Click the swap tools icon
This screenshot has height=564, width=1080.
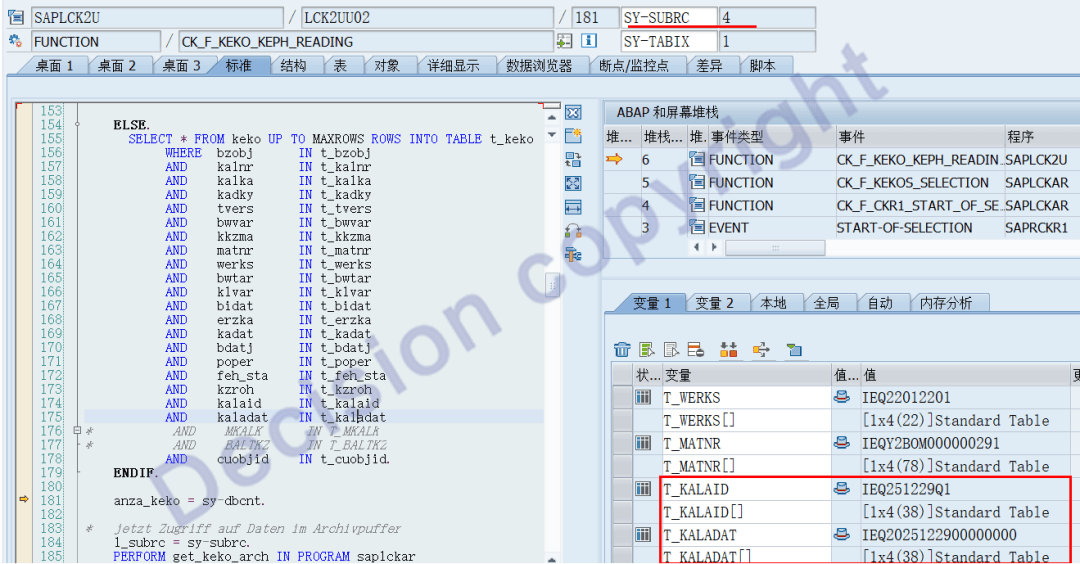[573, 160]
